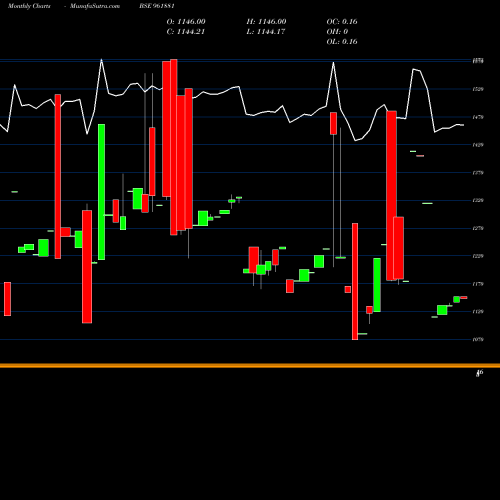Select the low value 'L: 1144.17'
The image size is (500, 500).
pyautogui.click(x=266, y=32)
